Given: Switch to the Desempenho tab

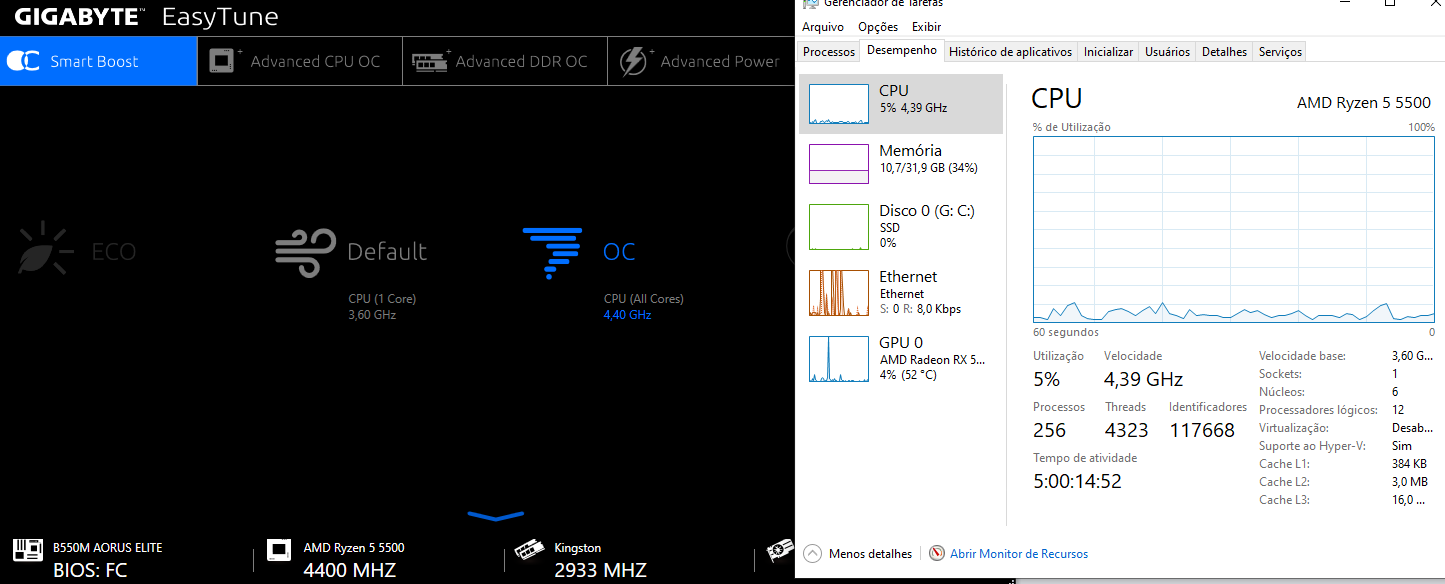Looking at the screenshot, I should coord(902,50).
